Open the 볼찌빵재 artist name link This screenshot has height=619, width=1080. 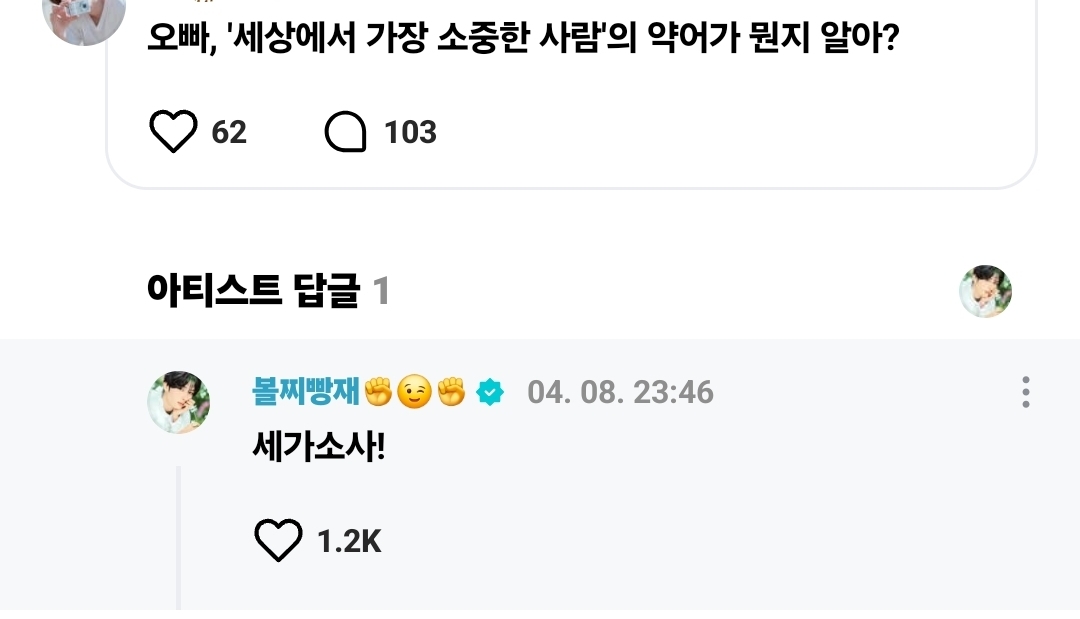(x=306, y=392)
